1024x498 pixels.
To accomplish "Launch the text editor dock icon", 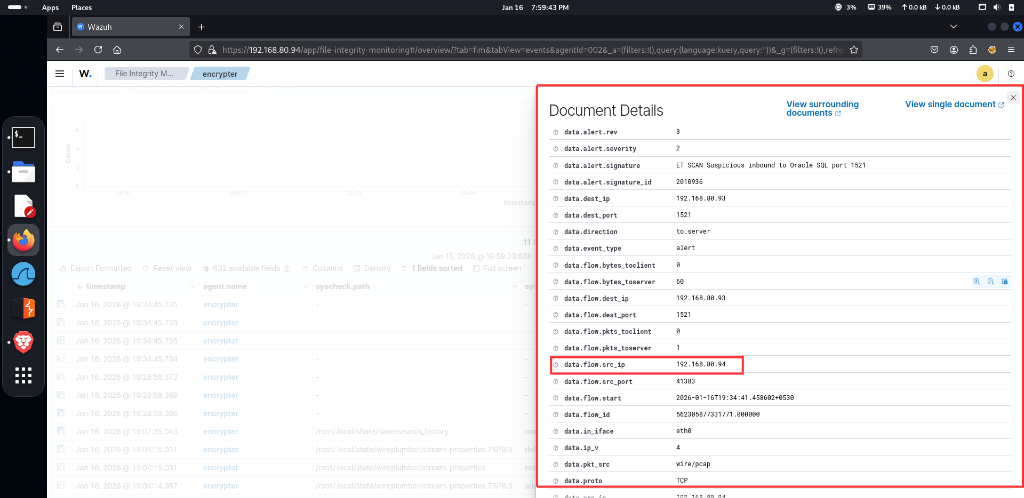I will pos(24,206).
